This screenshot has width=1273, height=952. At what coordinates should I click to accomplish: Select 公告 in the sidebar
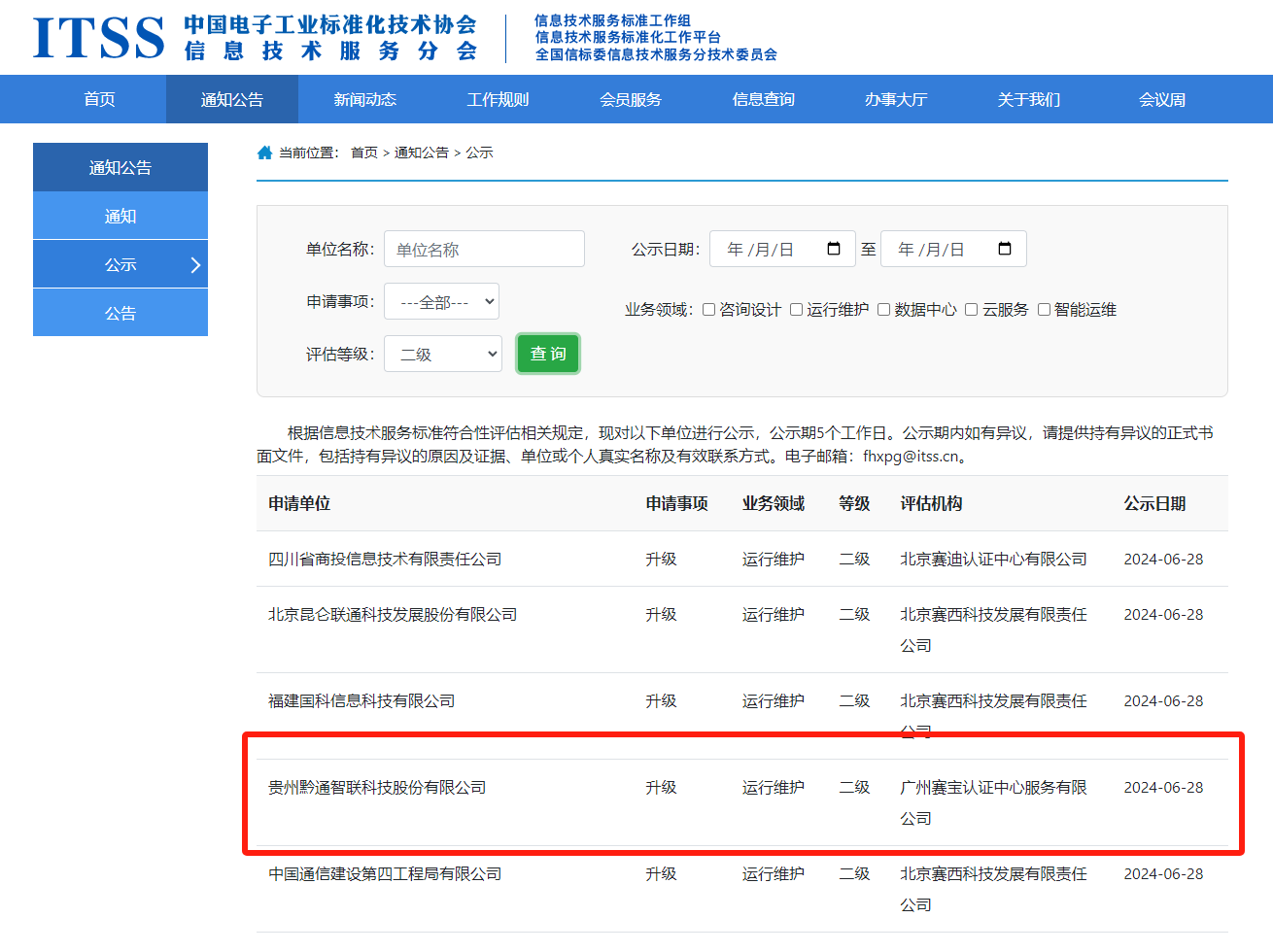pyautogui.click(x=120, y=313)
